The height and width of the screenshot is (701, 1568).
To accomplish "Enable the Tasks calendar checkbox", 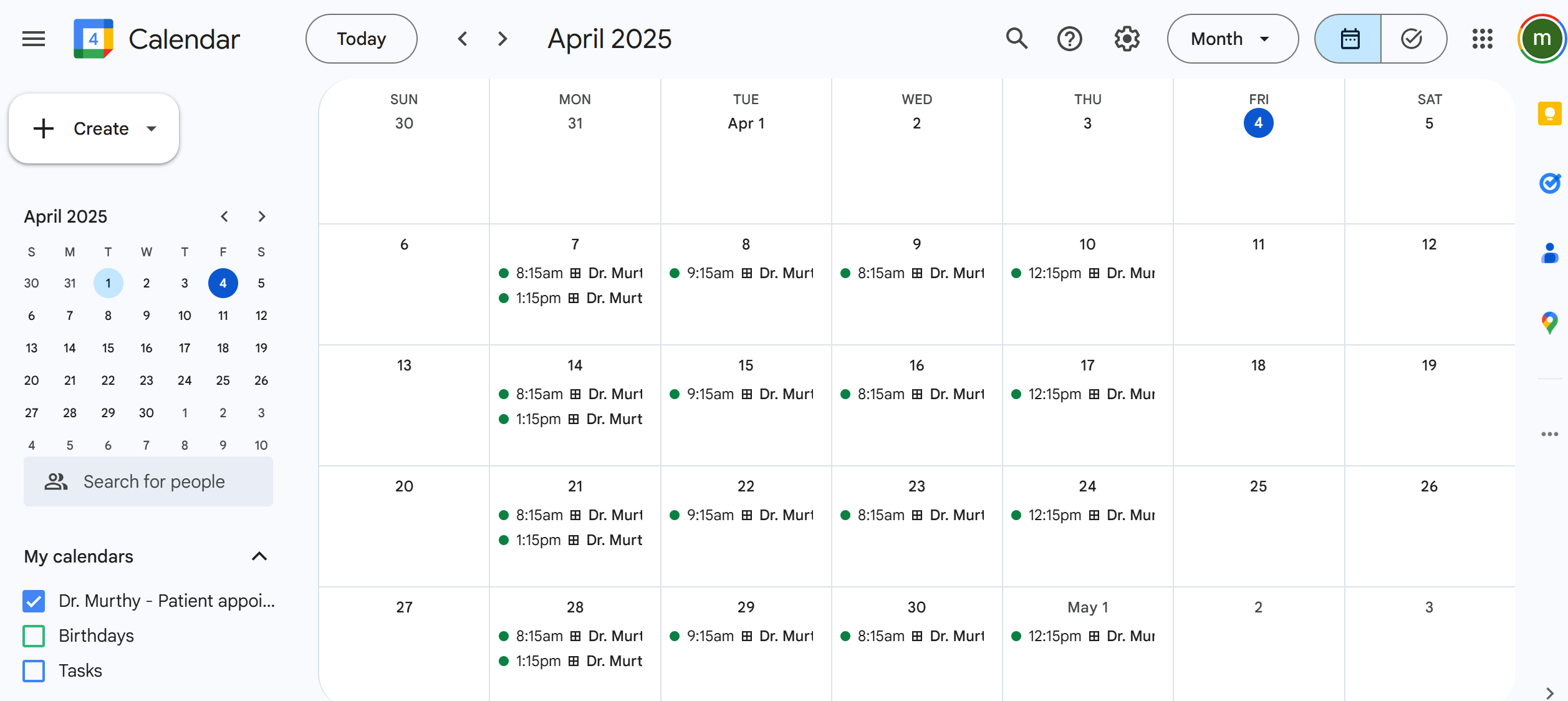I will (34, 671).
